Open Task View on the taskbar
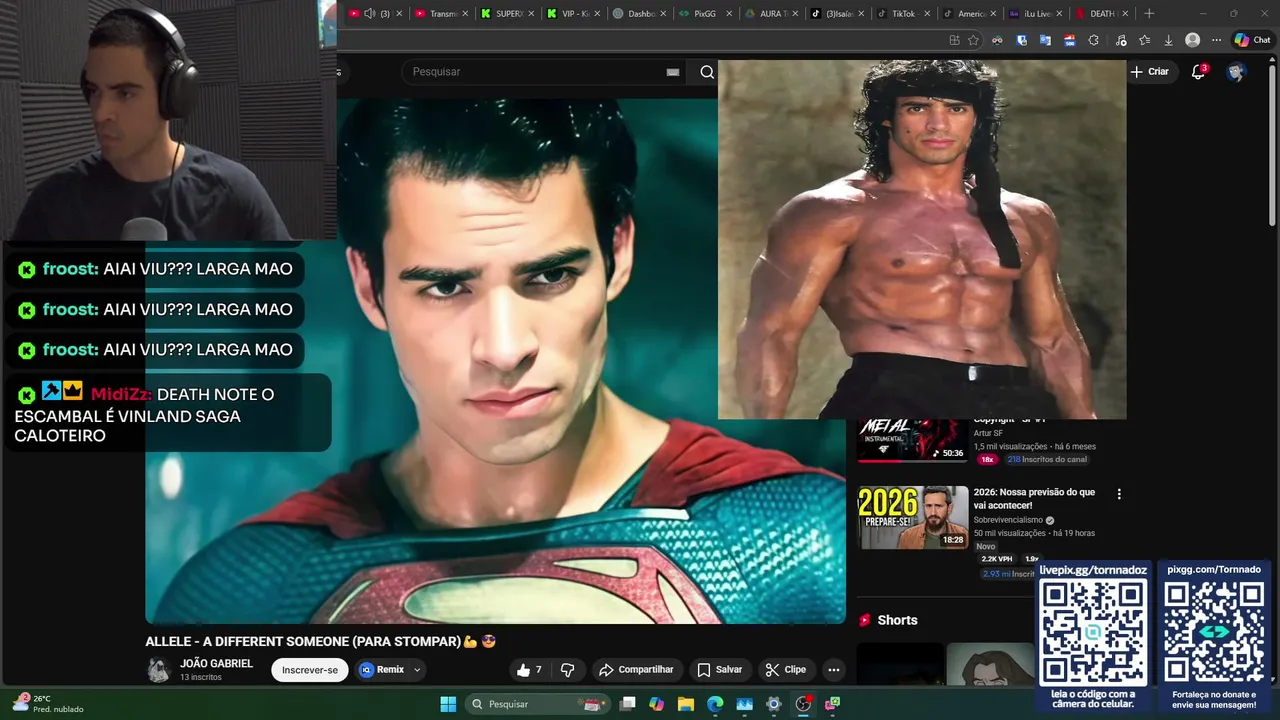 (x=627, y=704)
